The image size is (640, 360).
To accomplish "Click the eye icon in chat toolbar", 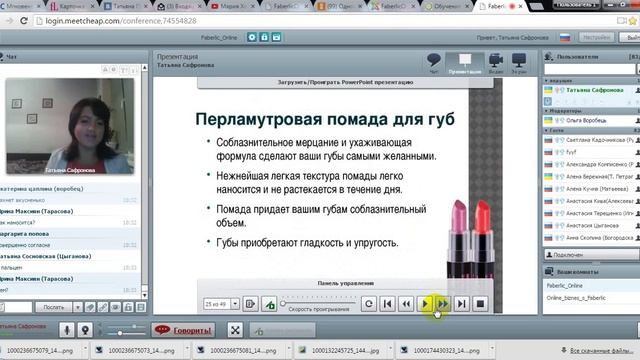I will (115, 307).
